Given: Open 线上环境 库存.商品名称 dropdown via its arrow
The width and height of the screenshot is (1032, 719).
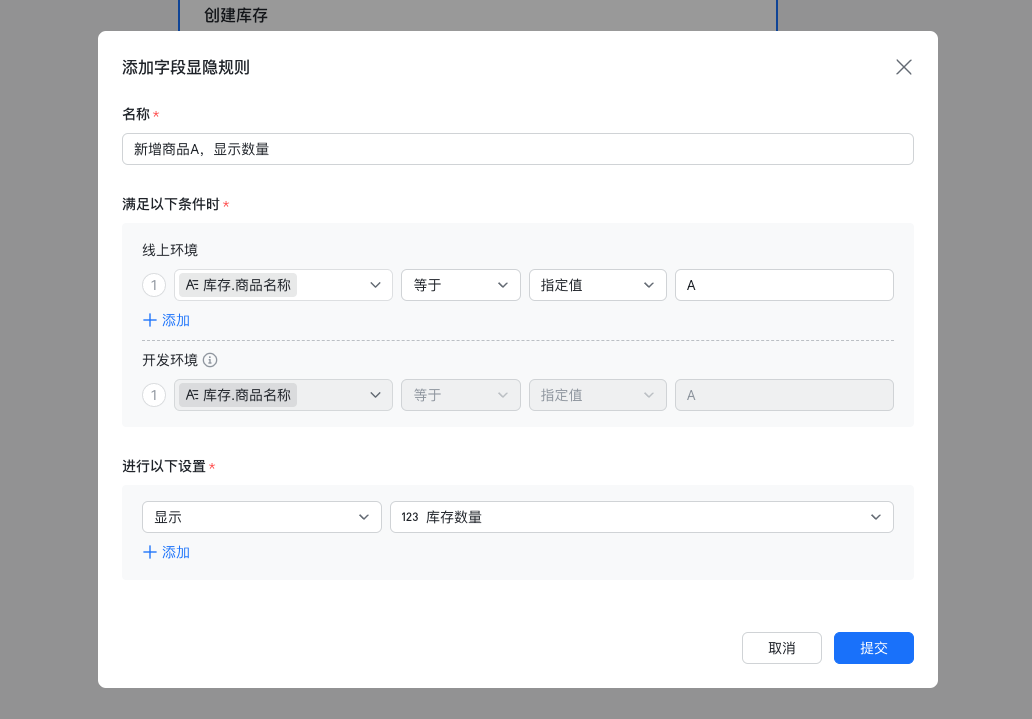Looking at the screenshot, I should click(375, 285).
